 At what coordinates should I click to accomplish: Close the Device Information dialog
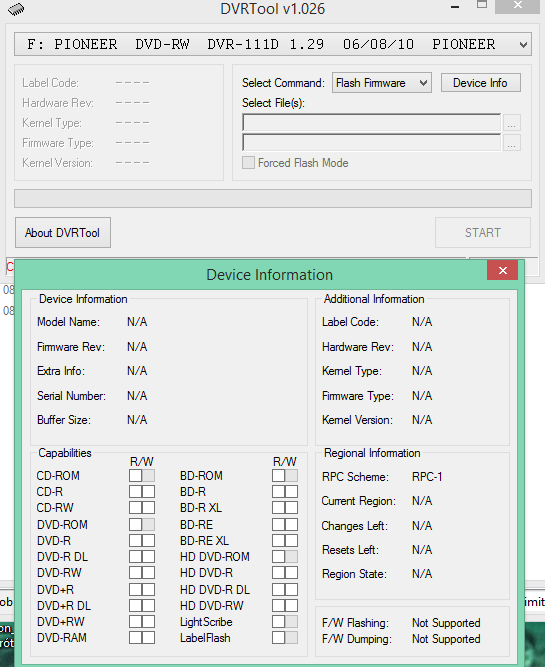coord(502,271)
